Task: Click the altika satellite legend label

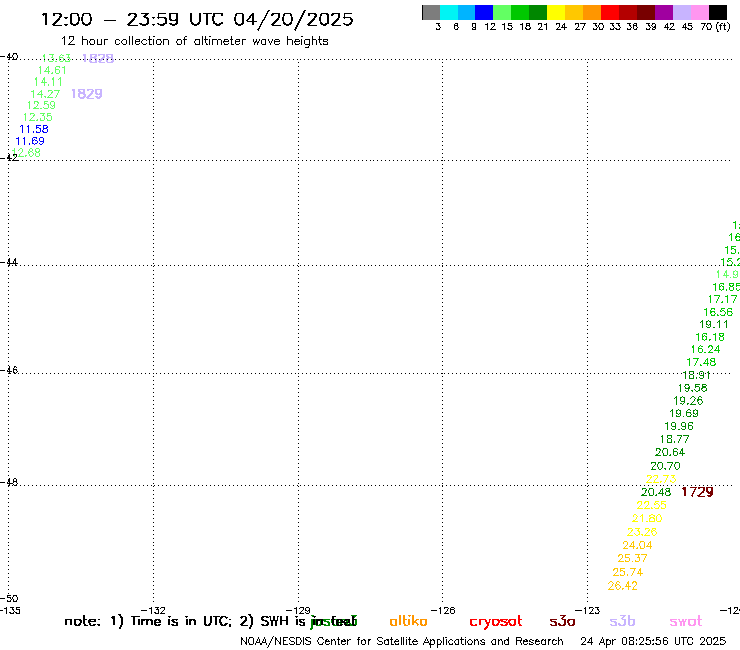Action: point(408,621)
